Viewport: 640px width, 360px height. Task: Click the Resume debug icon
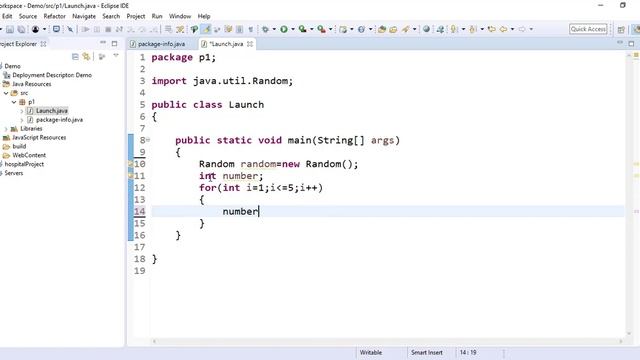tap(85, 29)
